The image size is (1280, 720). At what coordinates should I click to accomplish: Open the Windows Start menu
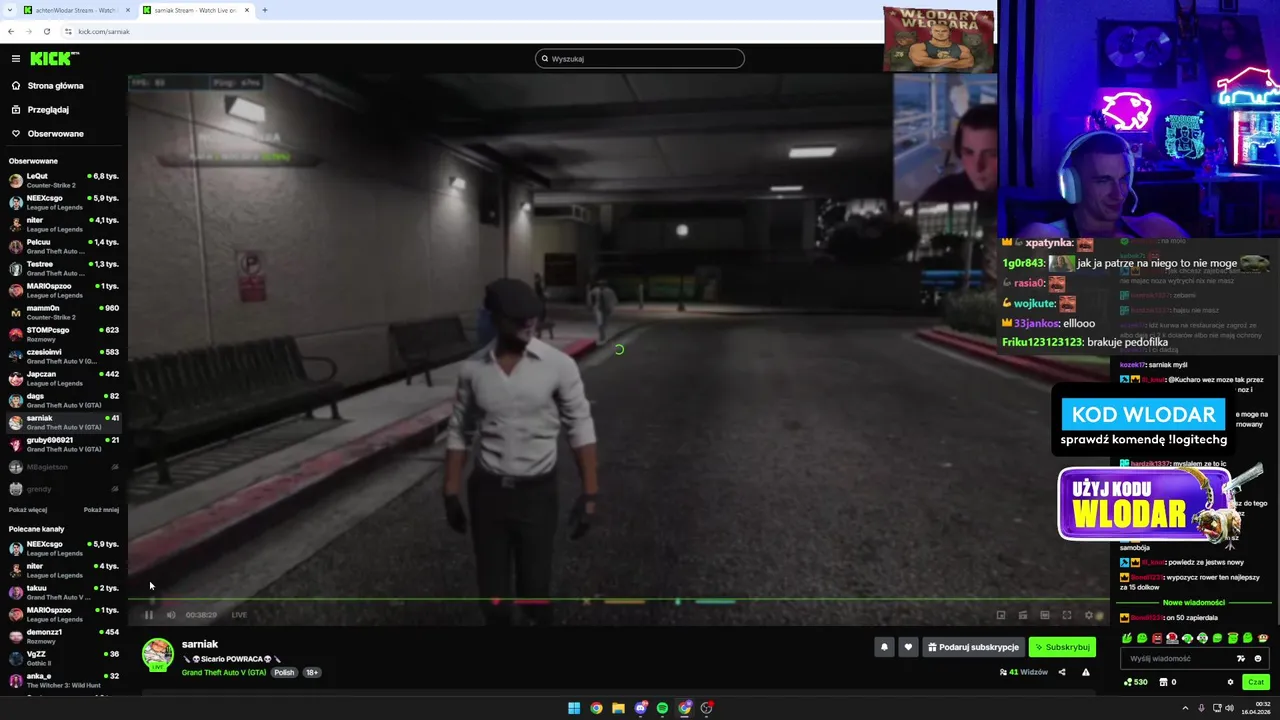(x=574, y=708)
